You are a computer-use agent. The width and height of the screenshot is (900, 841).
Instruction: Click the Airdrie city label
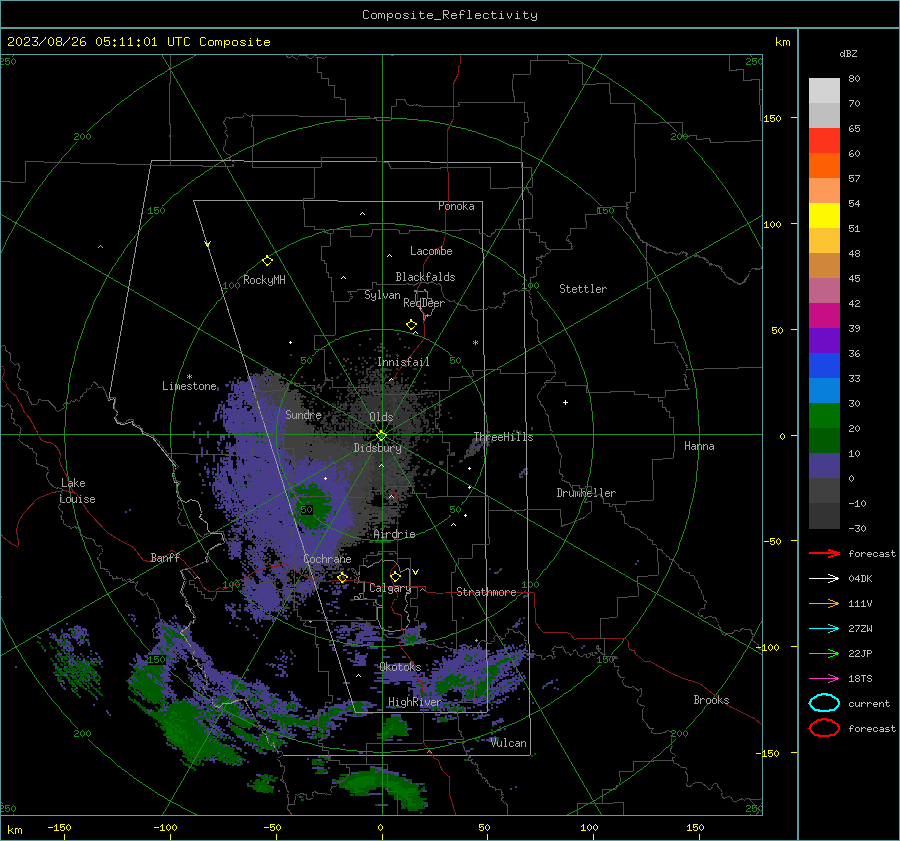[x=394, y=534]
